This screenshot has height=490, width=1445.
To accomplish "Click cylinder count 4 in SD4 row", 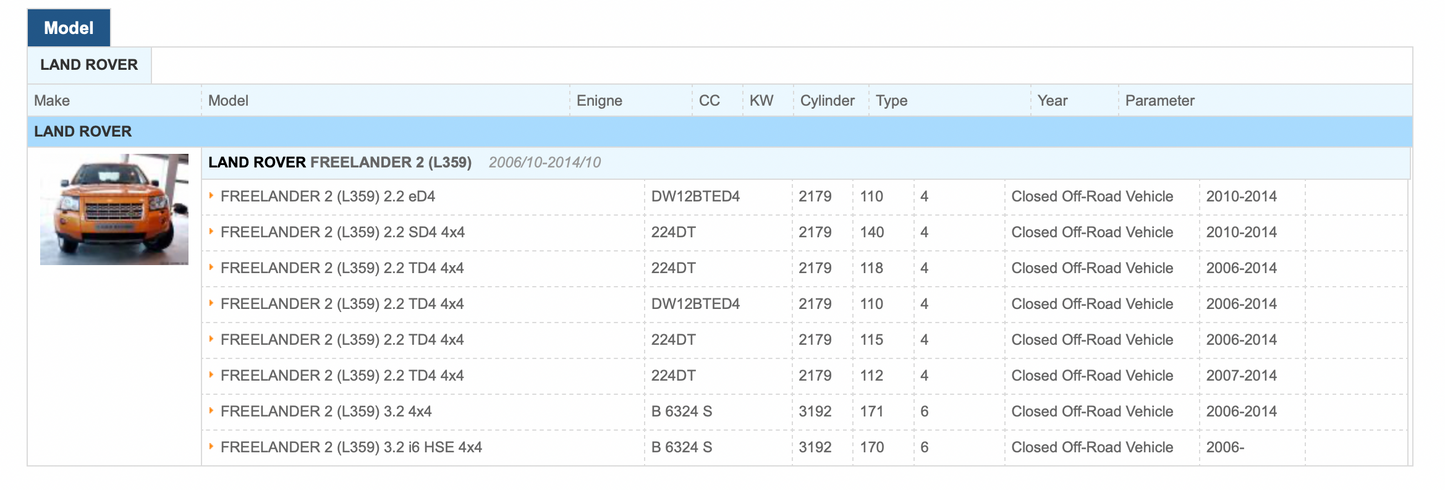I will point(924,232).
